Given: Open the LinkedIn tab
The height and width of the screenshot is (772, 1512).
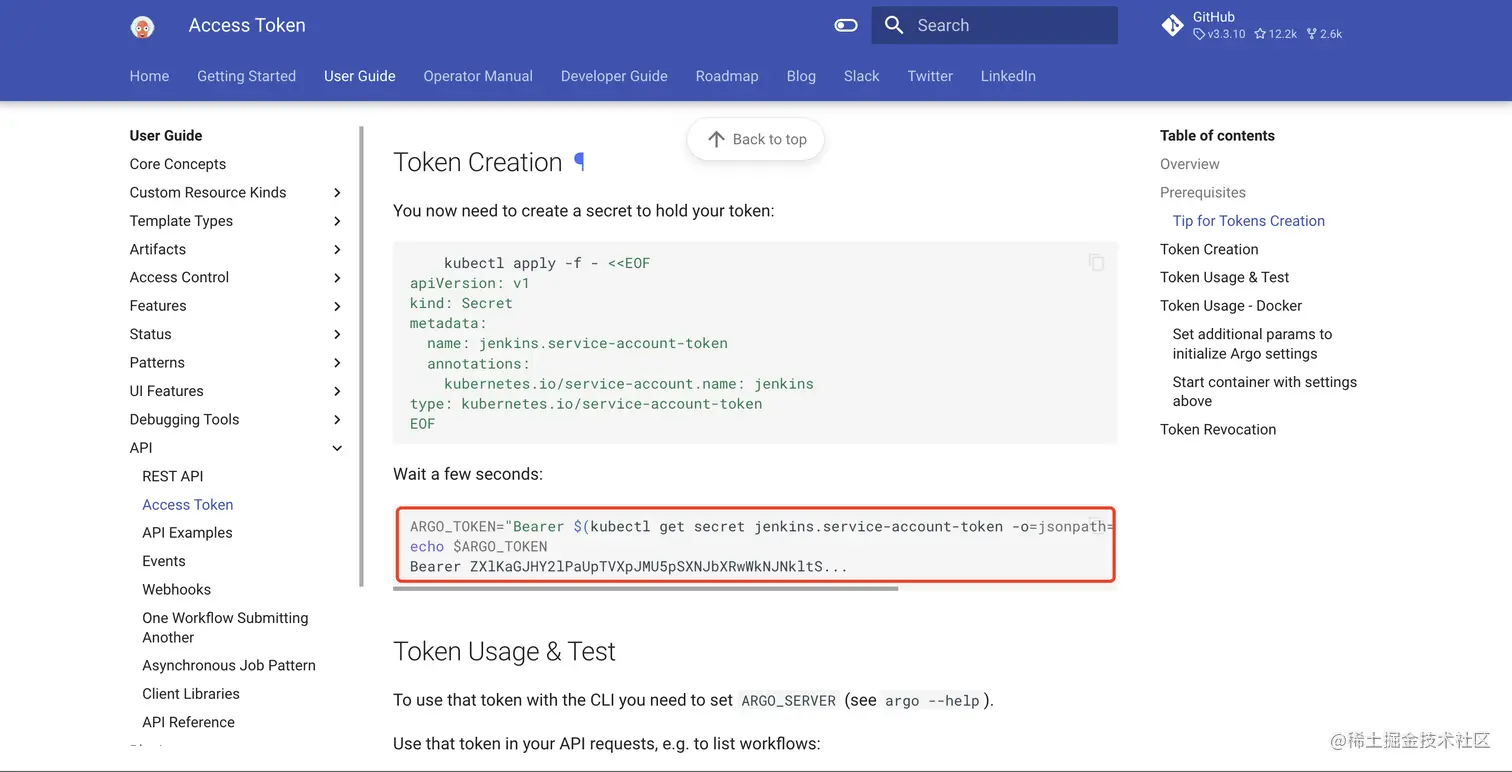Looking at the screenshot, I should pyautogui.click(x=1008, y=76).
